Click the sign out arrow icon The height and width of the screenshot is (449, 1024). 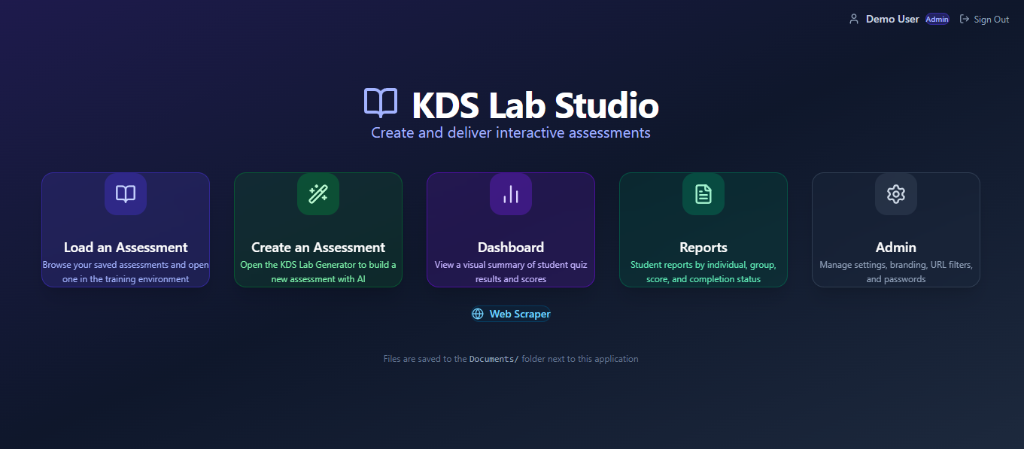964,20
